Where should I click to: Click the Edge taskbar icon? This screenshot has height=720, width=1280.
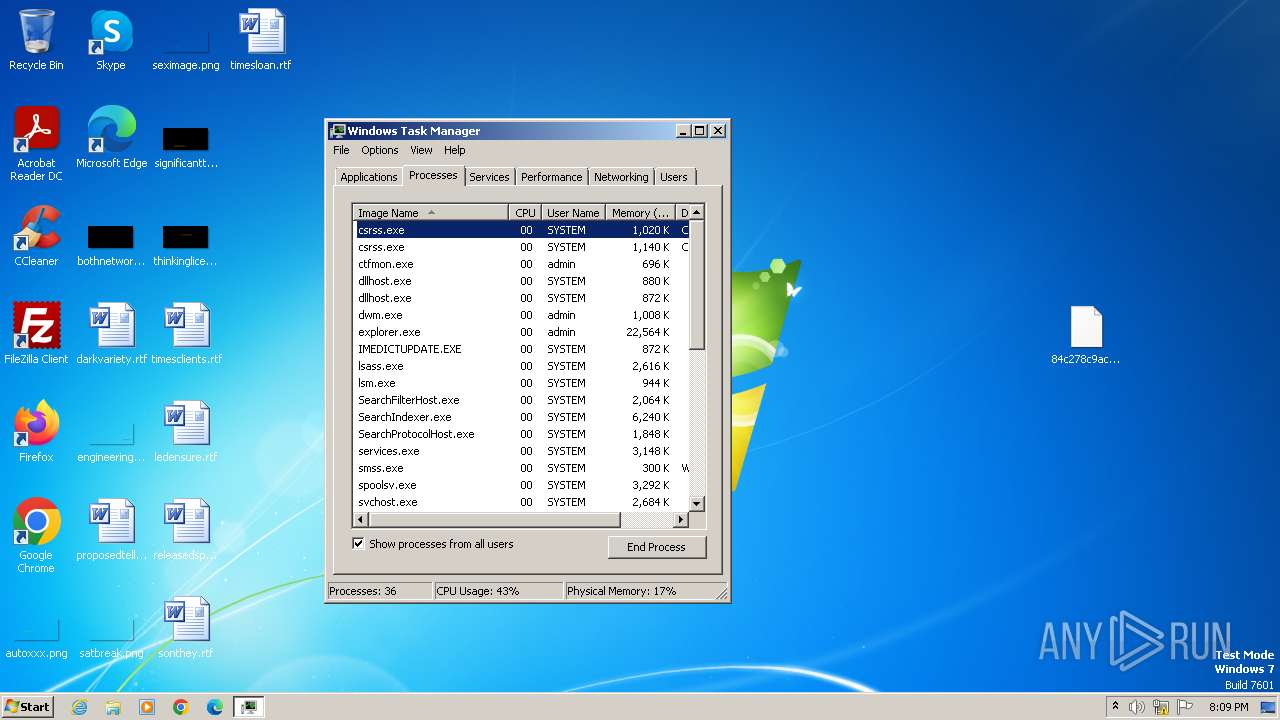click(215, 707)
